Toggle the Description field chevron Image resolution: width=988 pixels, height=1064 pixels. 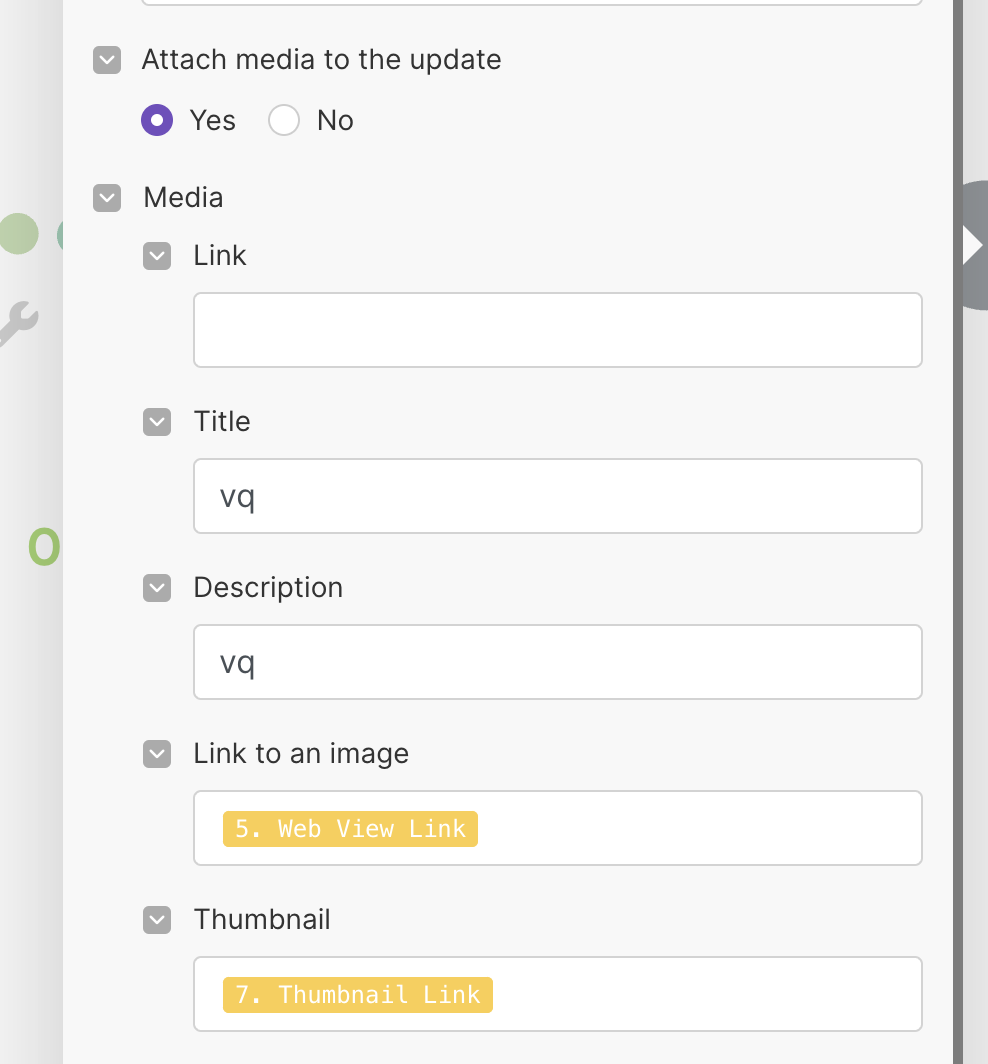point(157,588)
